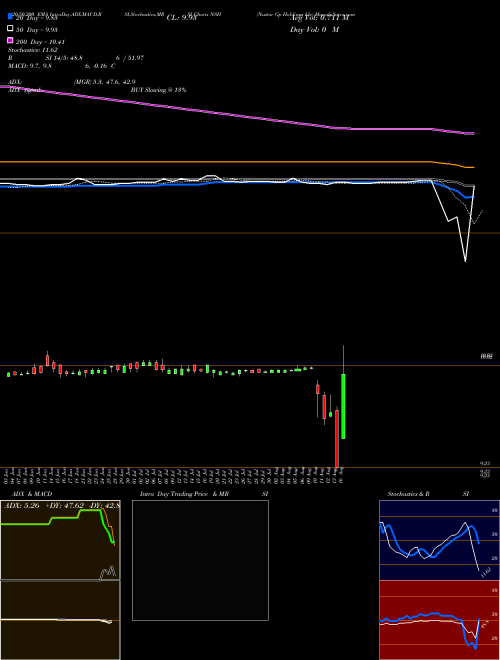Click the 'Stochastics & R' panel title

click(x=408, y=494)
